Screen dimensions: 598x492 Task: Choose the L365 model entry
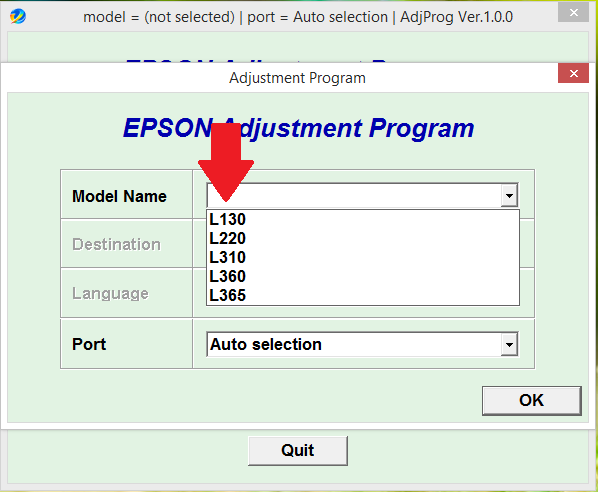click(363, 296)
